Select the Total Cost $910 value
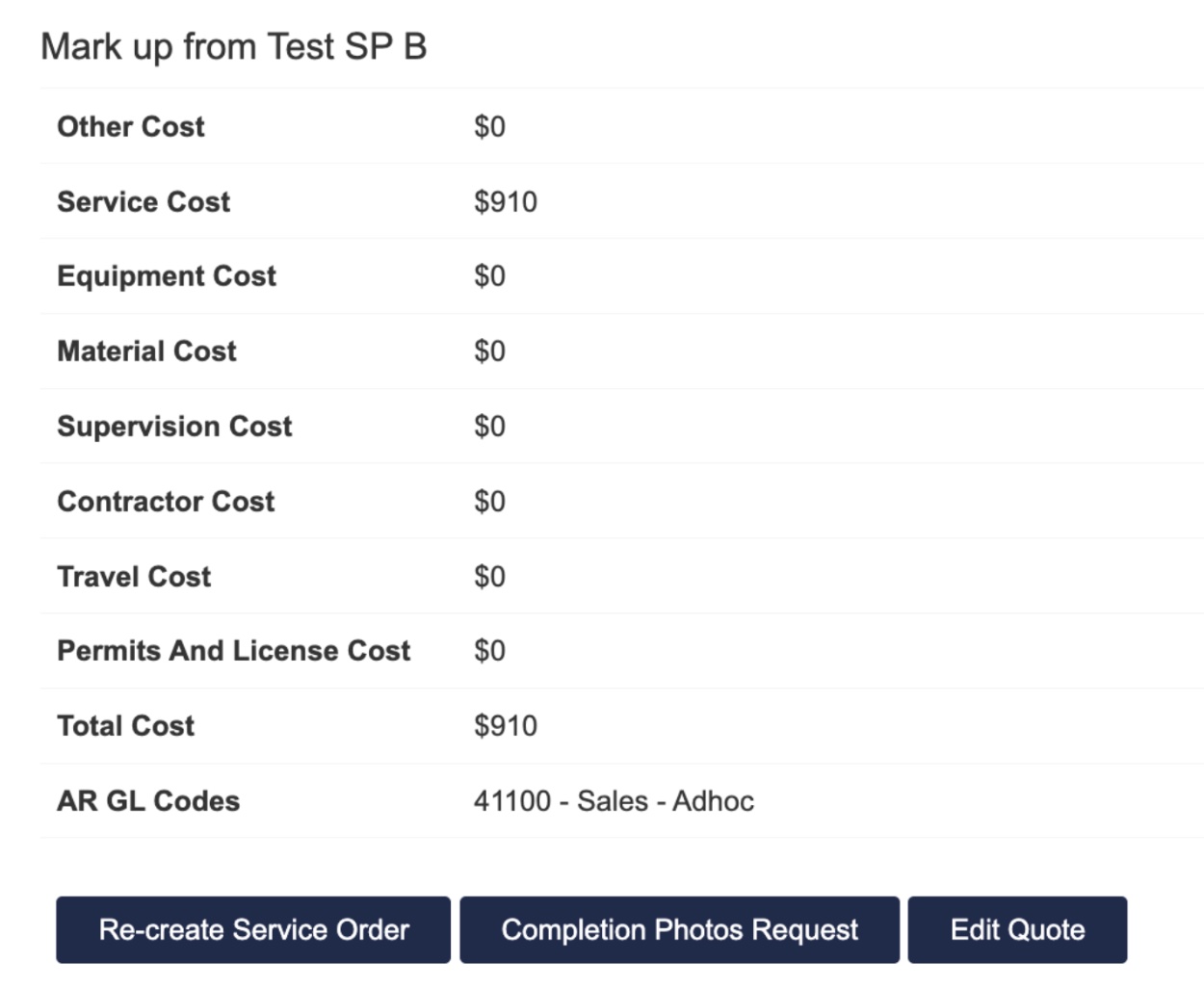Viewport: 1204px width, 988px height. (x=506, y=725)
